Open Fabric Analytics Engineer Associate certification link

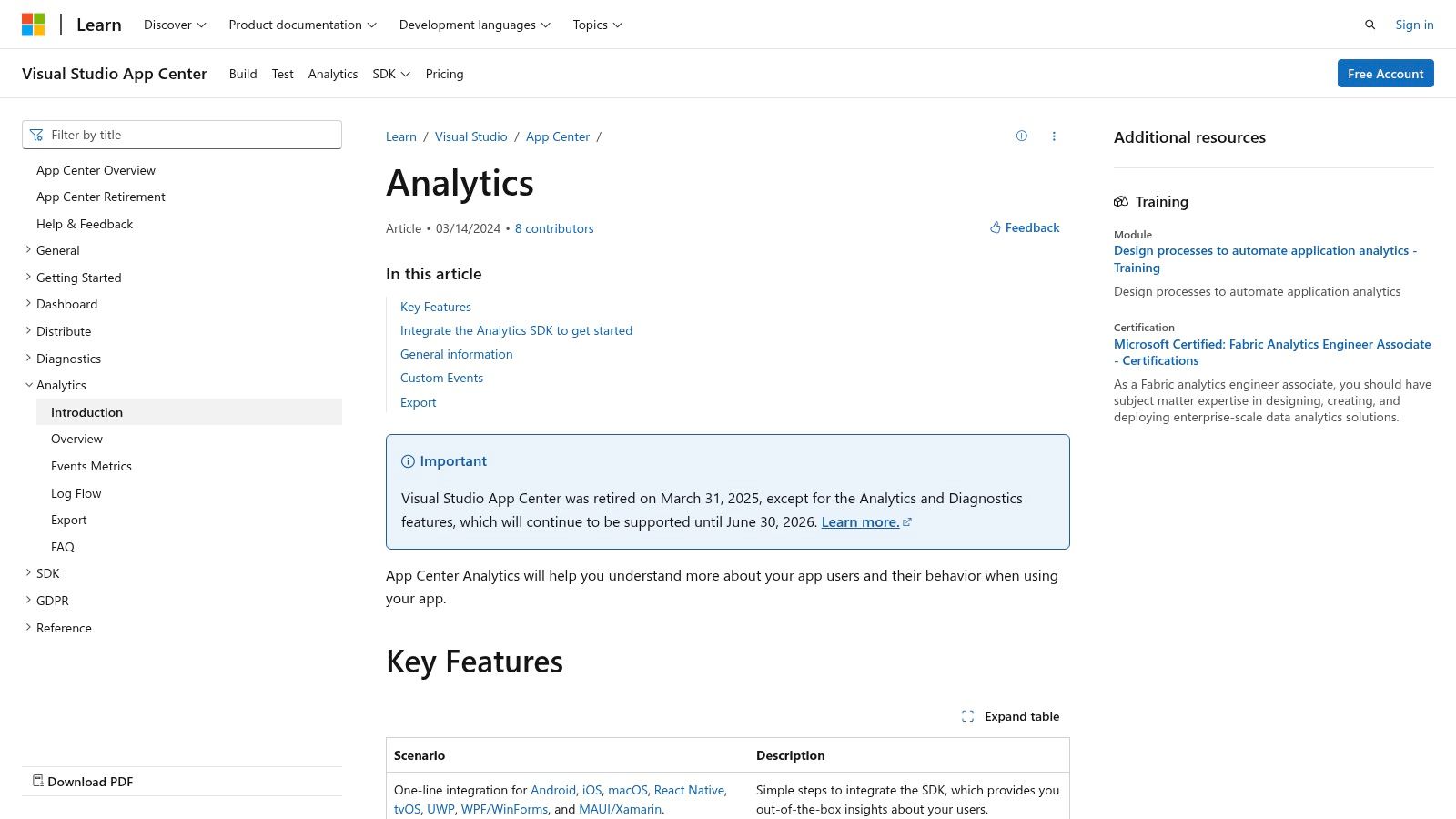tap(1272, 352)
